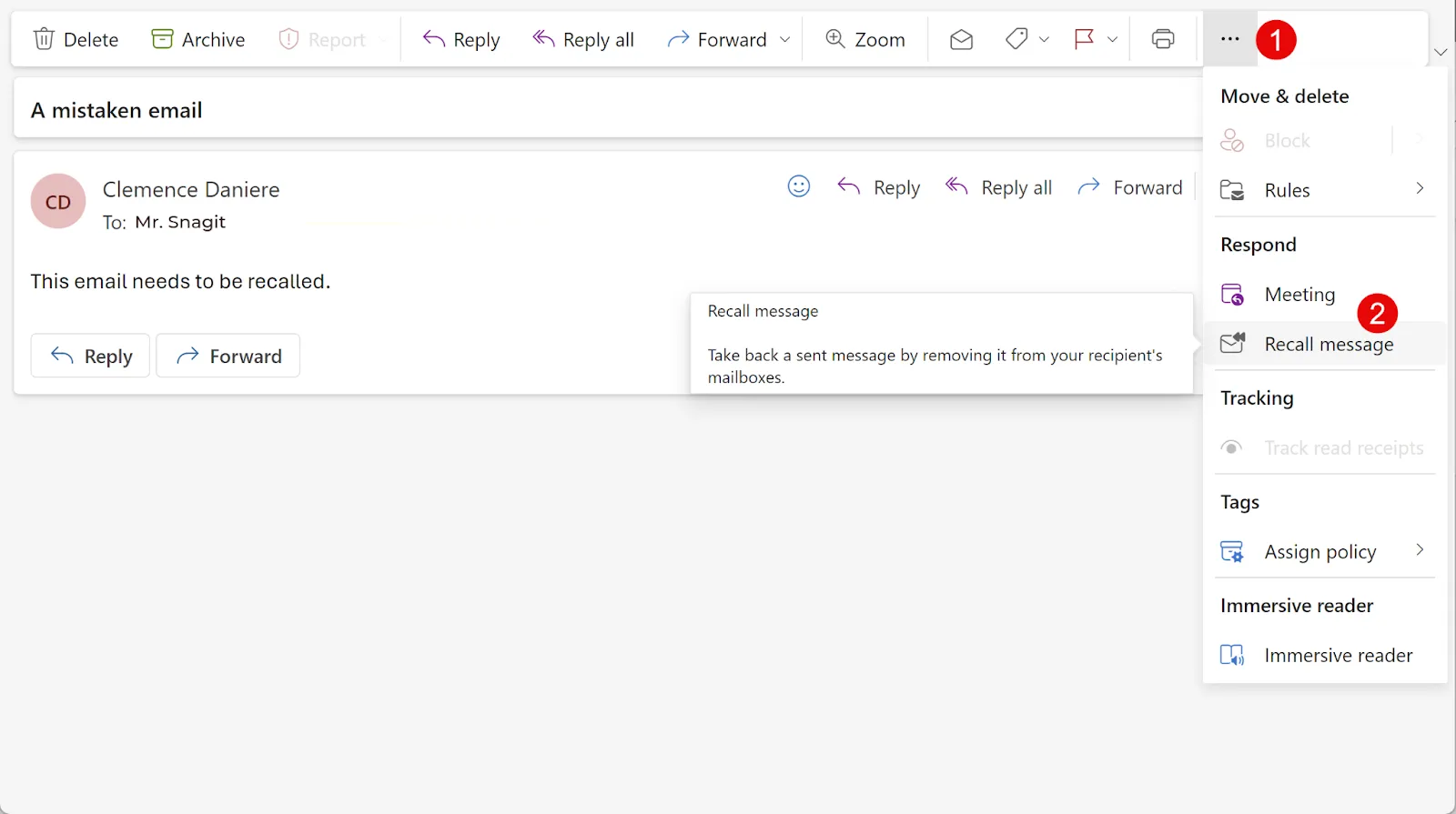Click body text 'This email needs to be recalled.'

180,281
